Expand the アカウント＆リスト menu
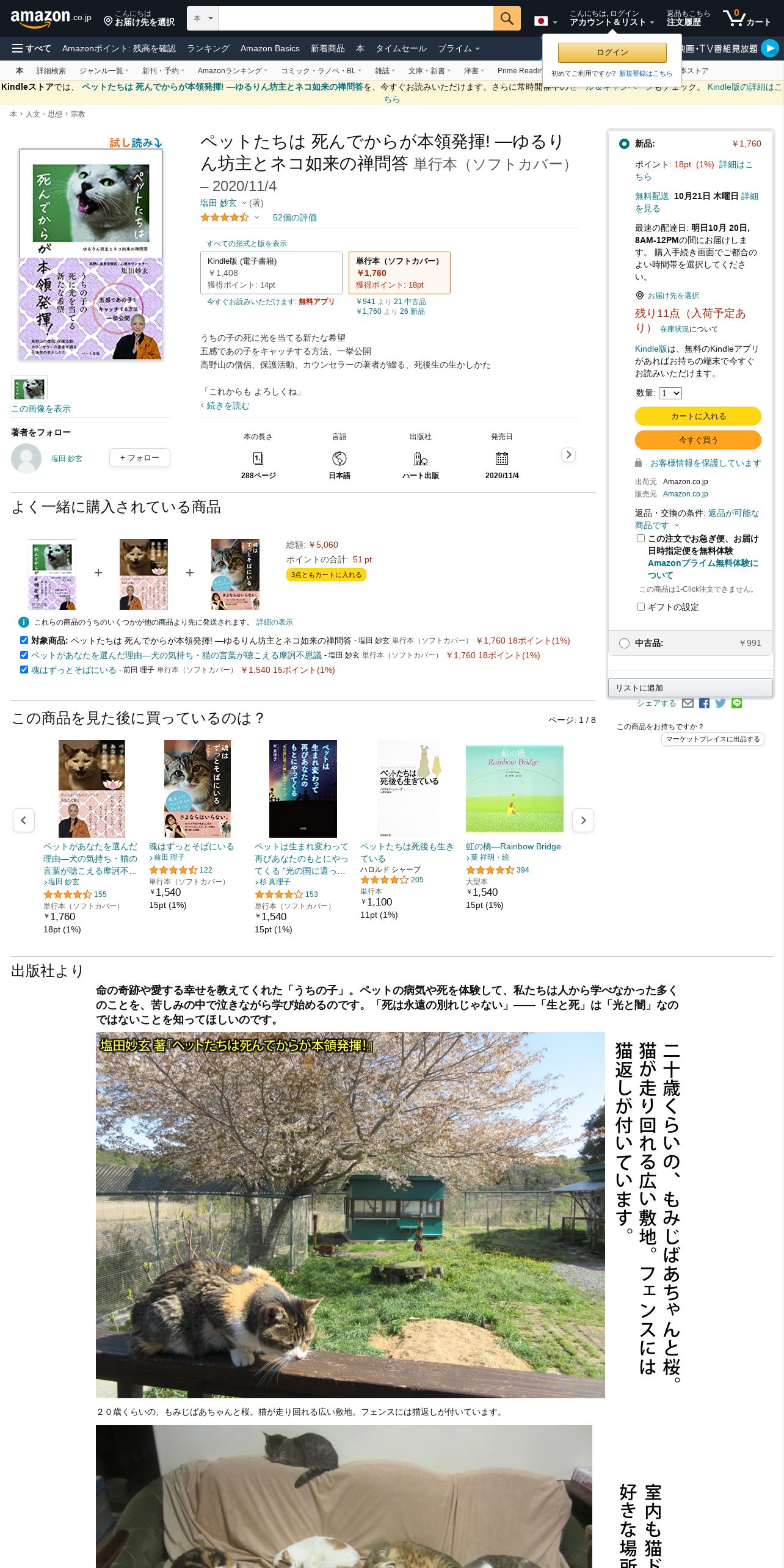784x1568 pixels. coord(612,18)
